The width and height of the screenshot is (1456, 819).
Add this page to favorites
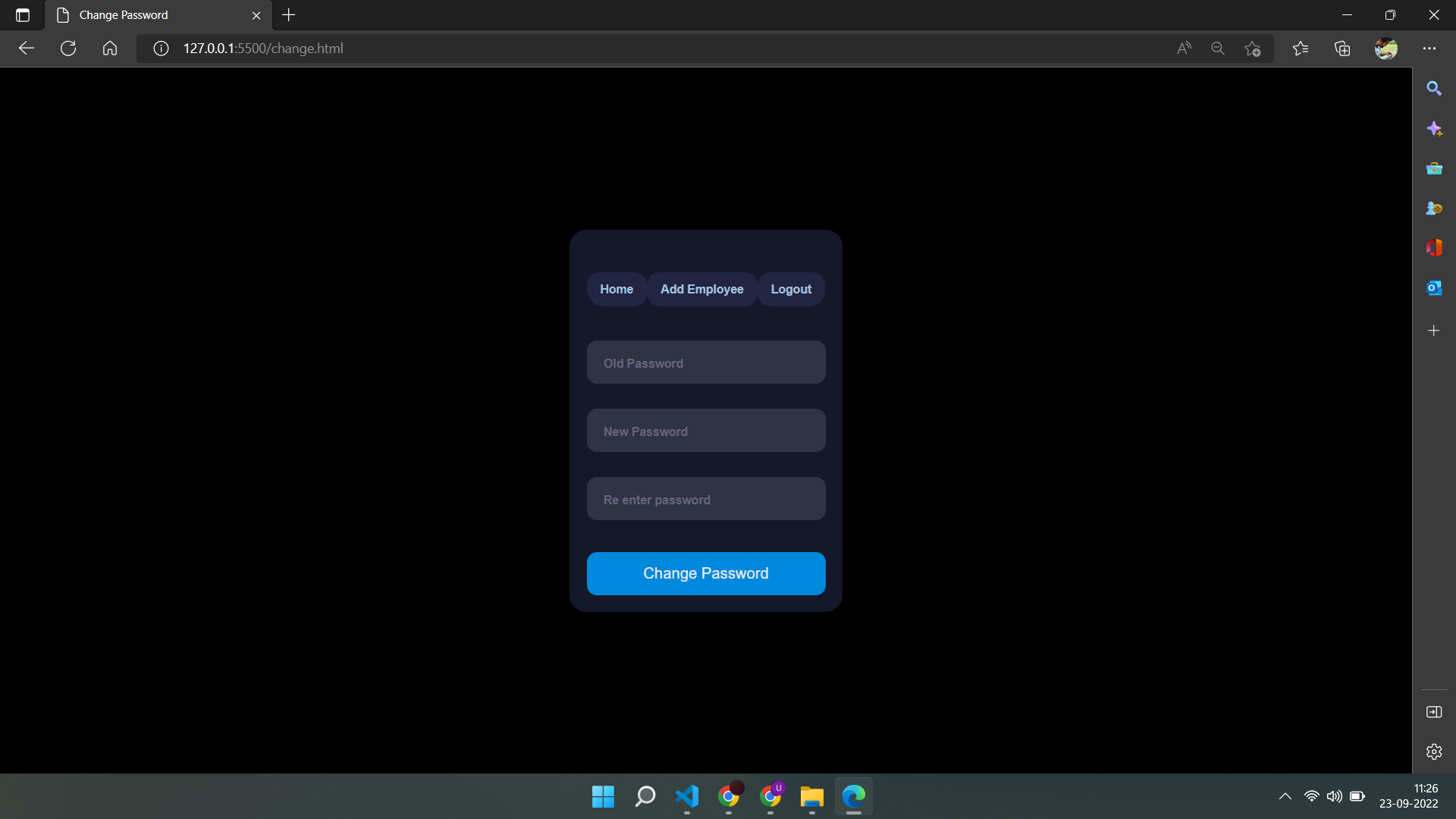(1253, 48)
